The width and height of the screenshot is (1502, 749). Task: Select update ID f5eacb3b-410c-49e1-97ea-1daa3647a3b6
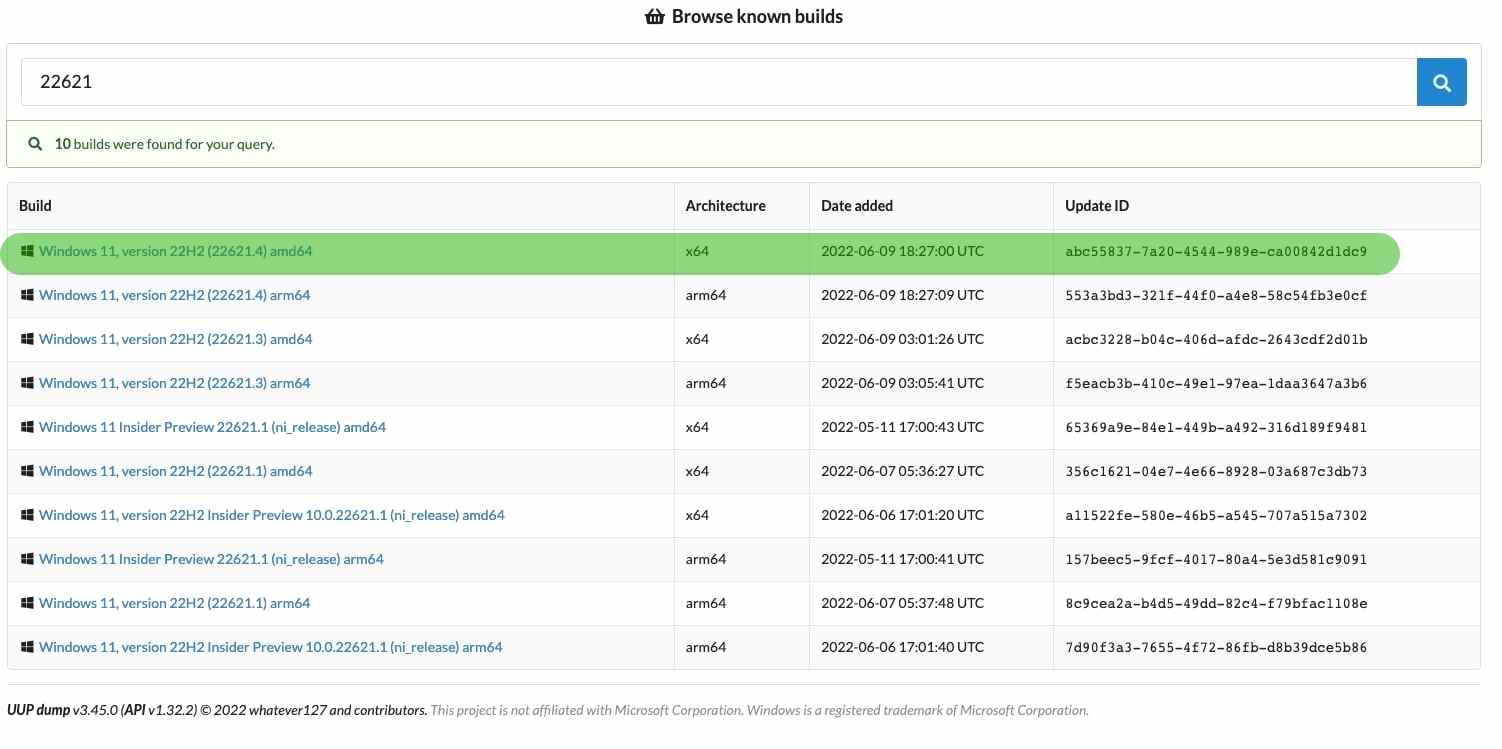point(1216,383)
